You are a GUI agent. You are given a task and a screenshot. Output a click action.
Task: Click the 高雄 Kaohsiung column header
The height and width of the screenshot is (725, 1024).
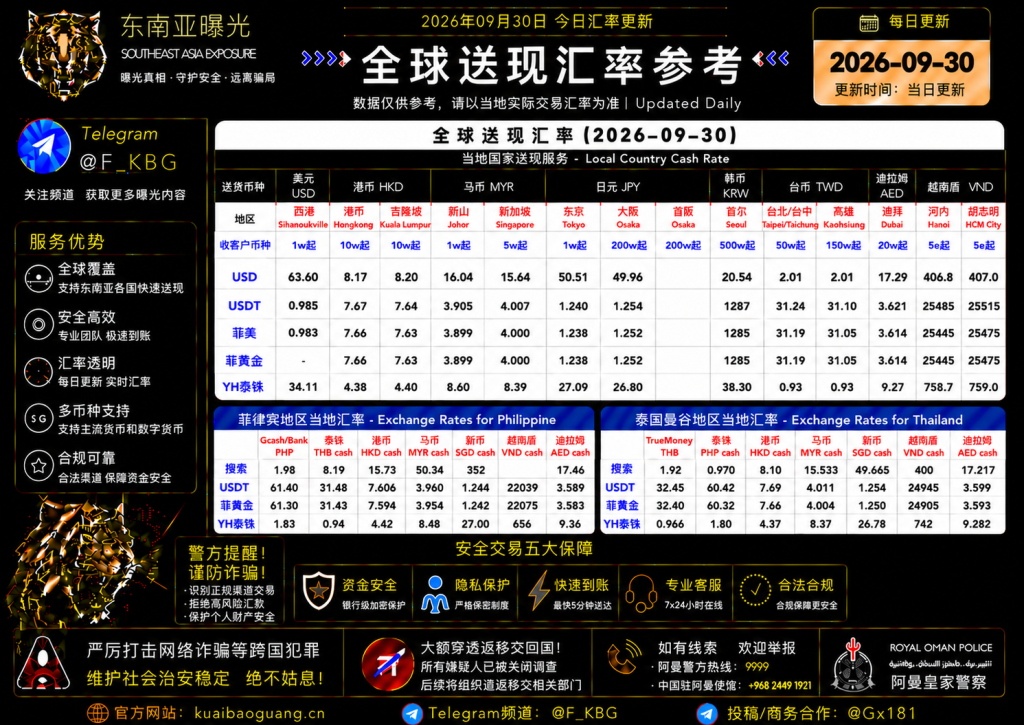click(843, 218)
